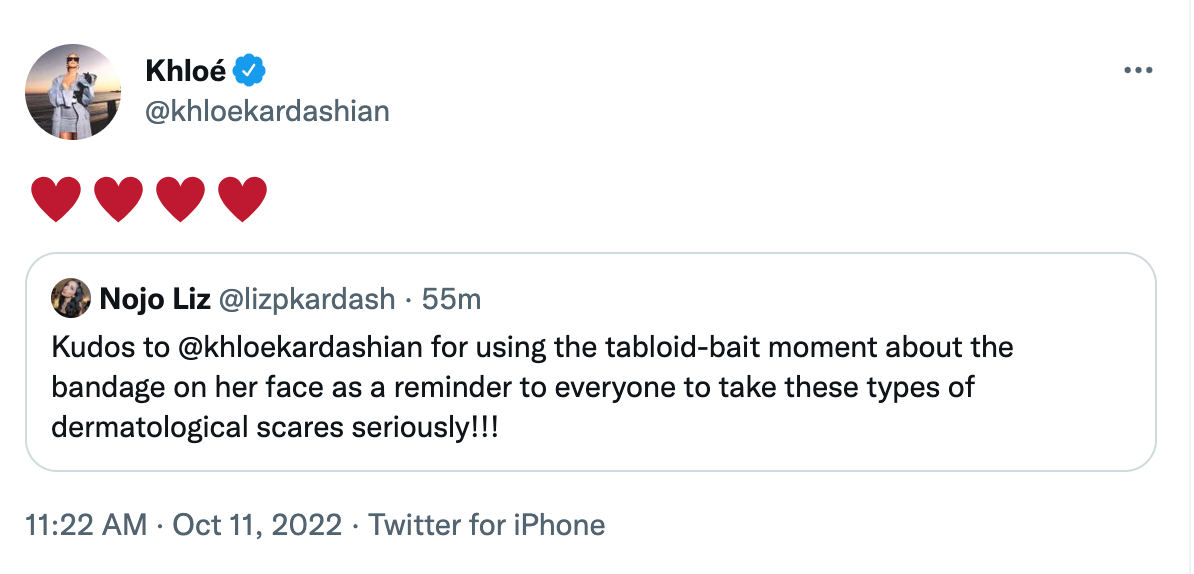This screenshot has height=574, width=1194.
Task: Click the 55m quoted tweet timestamp
Action: (x=451, y=298)
